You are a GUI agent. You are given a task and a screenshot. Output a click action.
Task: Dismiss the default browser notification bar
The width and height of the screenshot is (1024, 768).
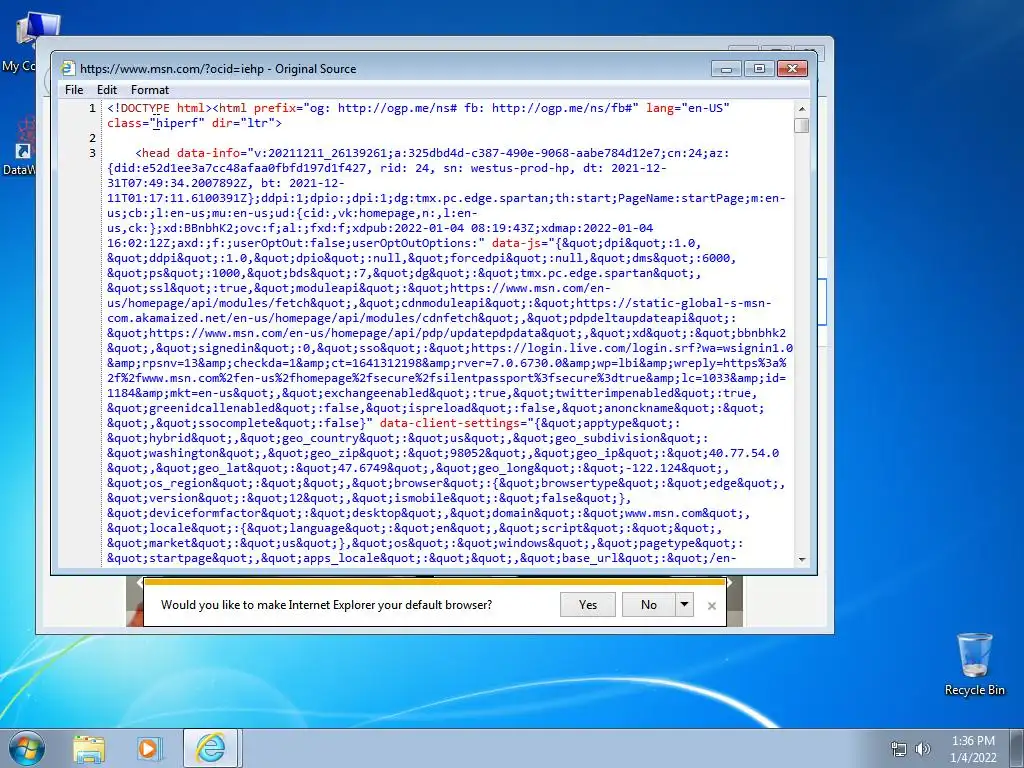[712, 606]
